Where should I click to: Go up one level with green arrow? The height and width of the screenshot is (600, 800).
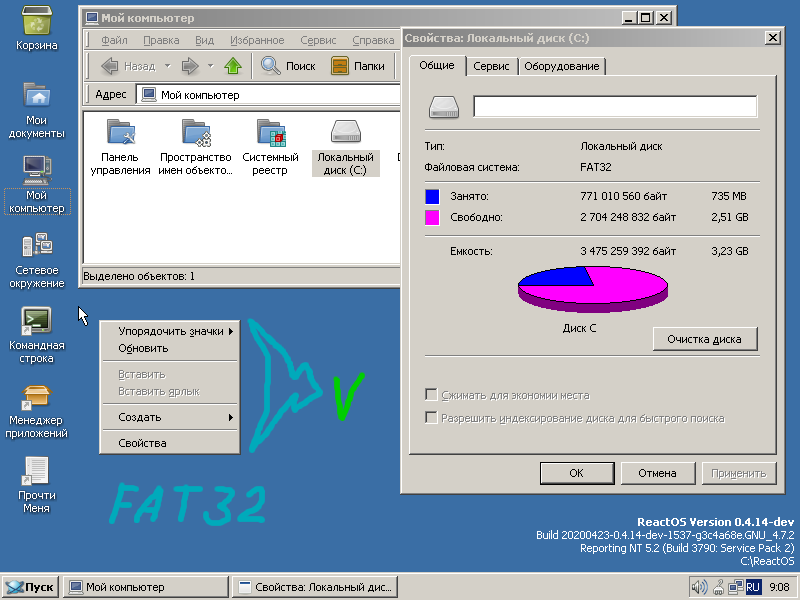pos(233,66)
